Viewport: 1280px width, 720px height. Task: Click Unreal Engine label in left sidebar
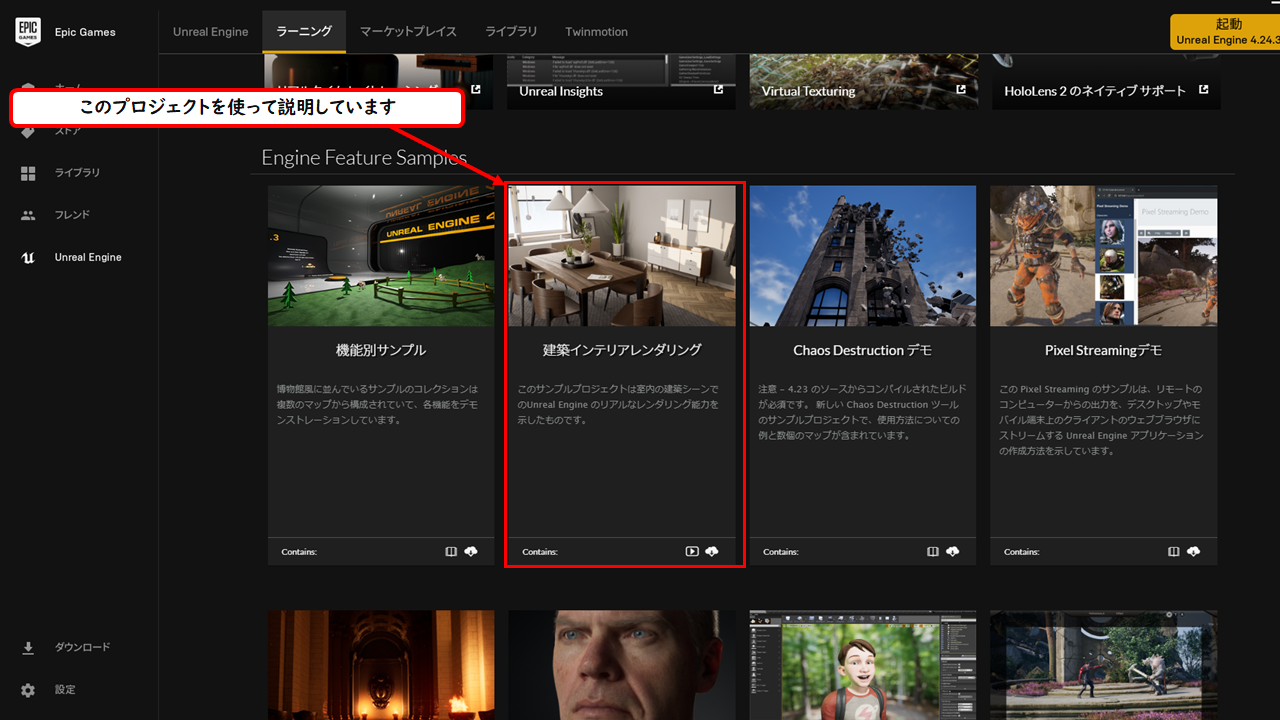[88, 257]
